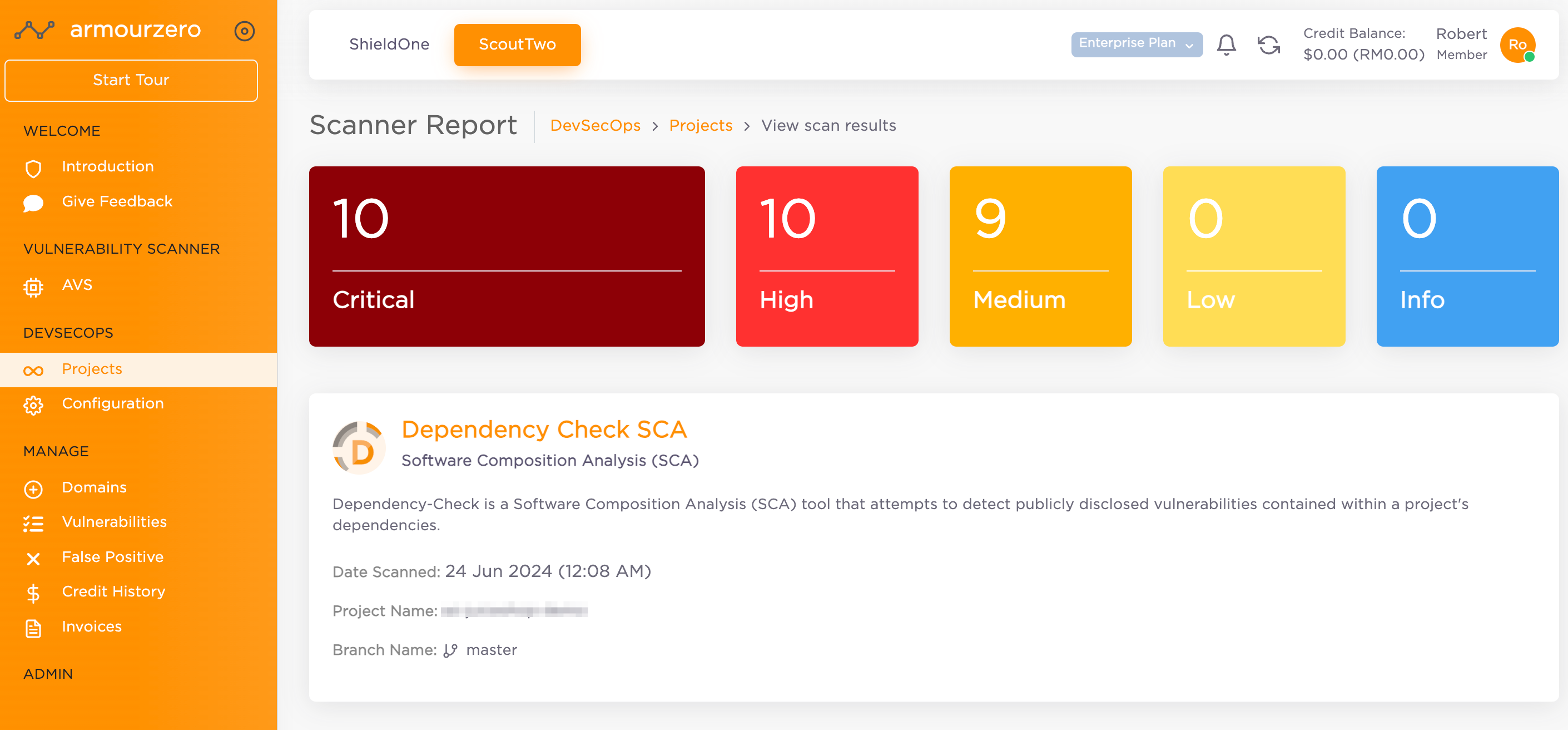This screenshot has width=1568, height=730.
Task: Select the Low severity card
Action: click(x=1254, y=257)
